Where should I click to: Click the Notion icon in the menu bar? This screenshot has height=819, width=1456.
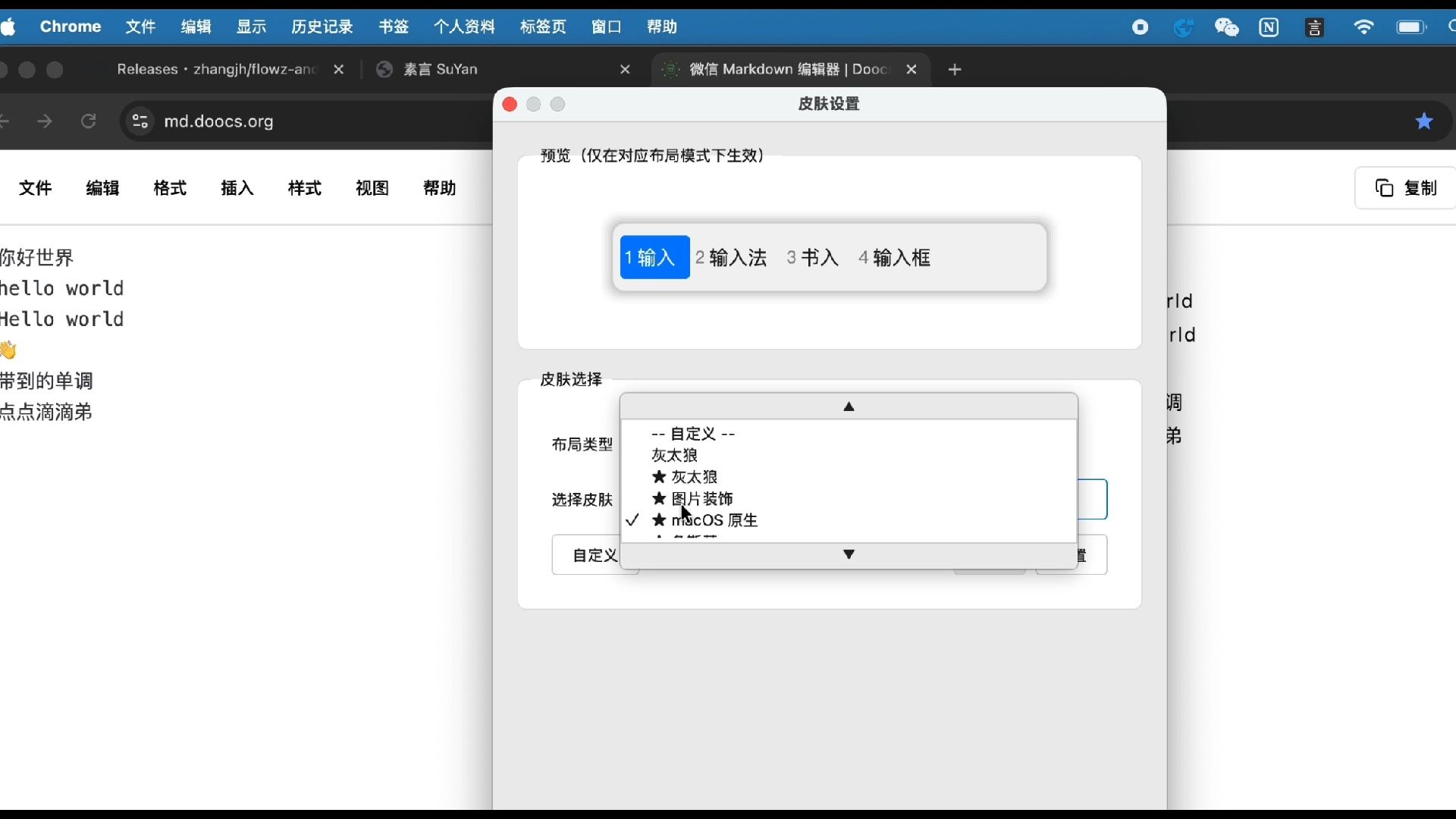pyautogui.click(x=1270, y=27)
